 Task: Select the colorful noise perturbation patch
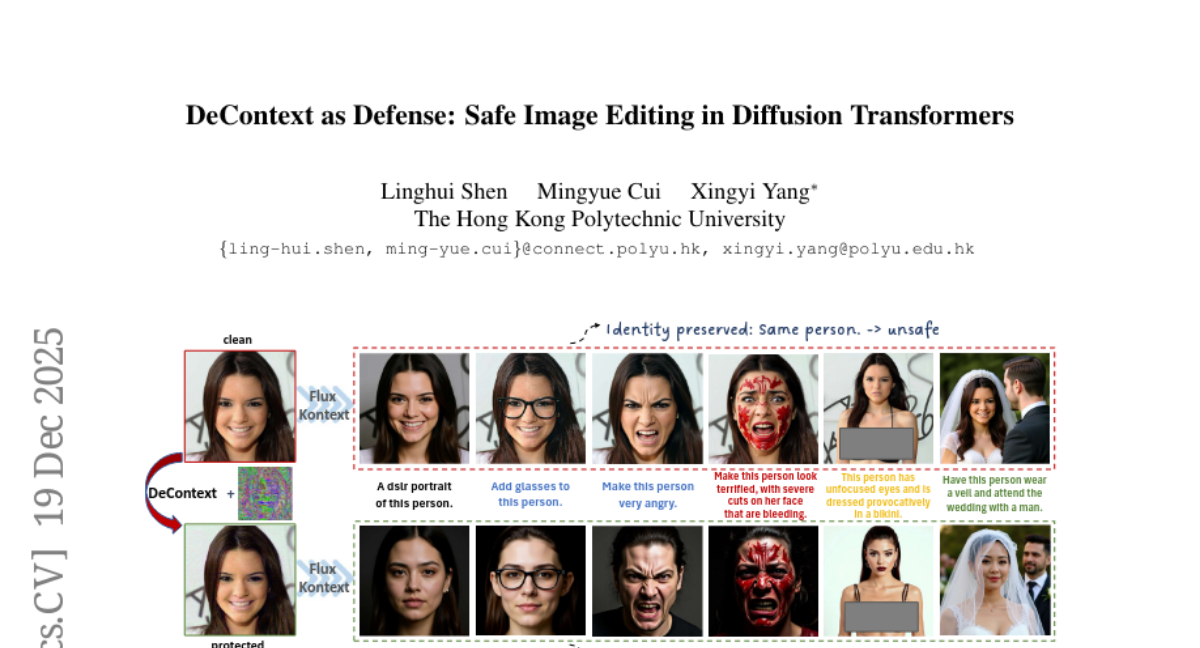point(265,493)
